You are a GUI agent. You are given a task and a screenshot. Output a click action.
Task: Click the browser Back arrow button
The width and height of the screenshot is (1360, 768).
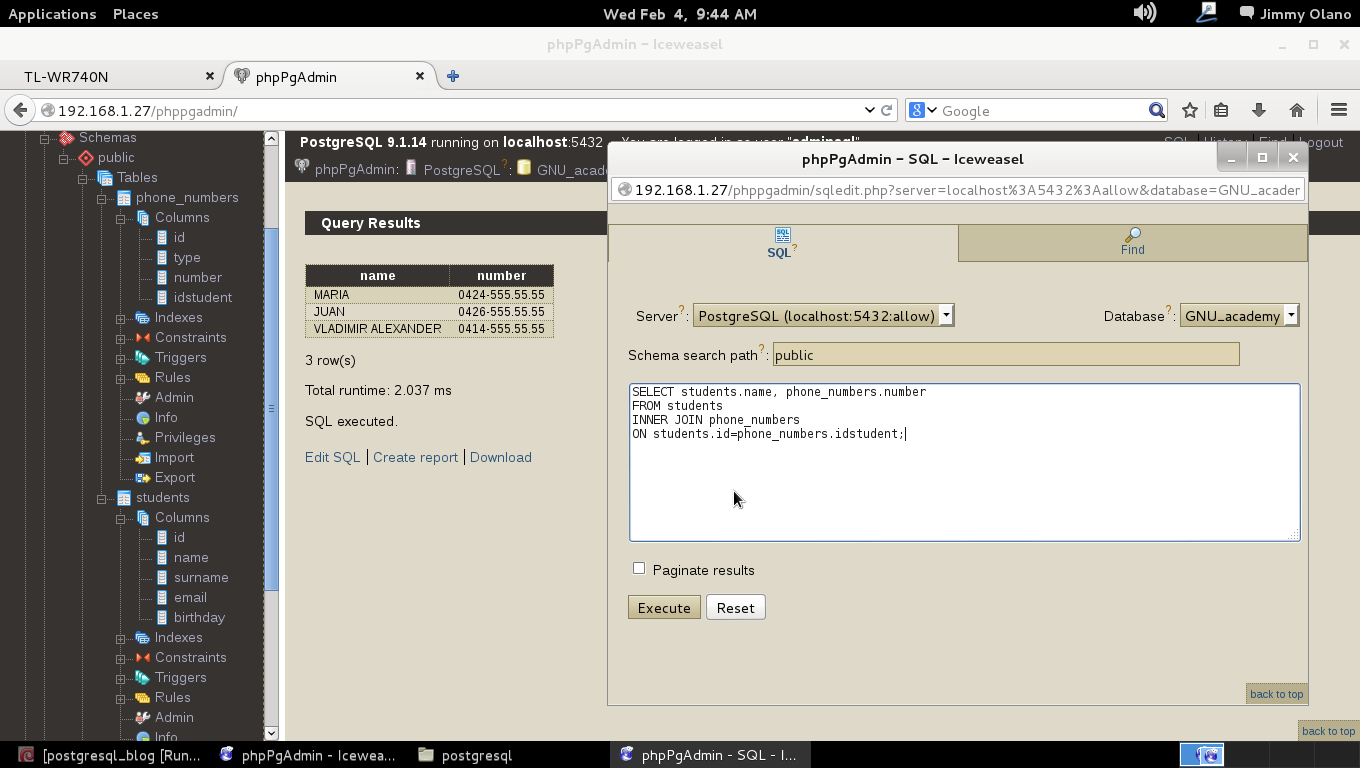click(20, 110)
